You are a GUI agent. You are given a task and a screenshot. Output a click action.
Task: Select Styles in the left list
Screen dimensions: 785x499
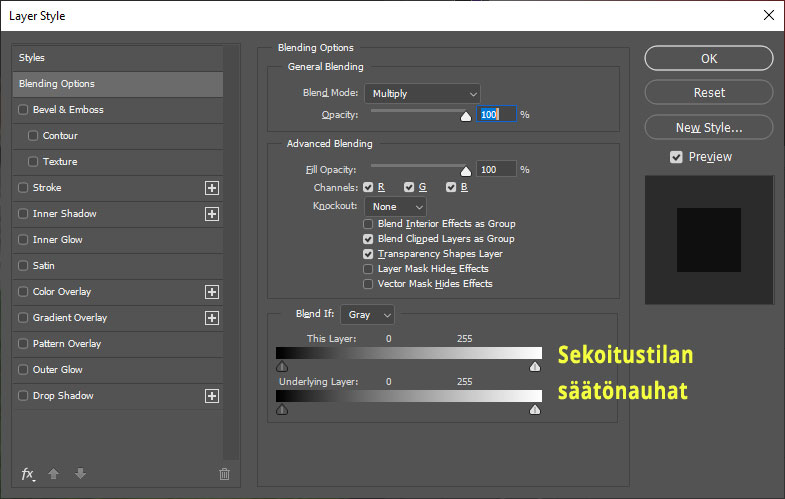(118, 58)
